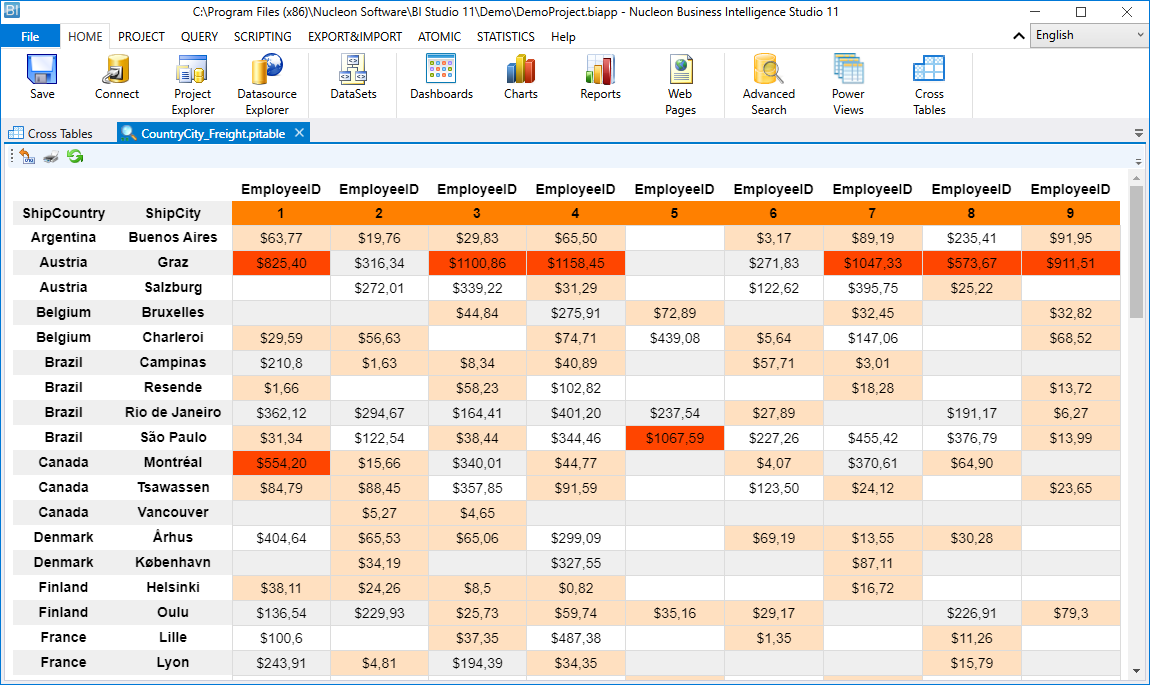
Task: Click the scrollbar up arrow
Action: point(1137,178)
